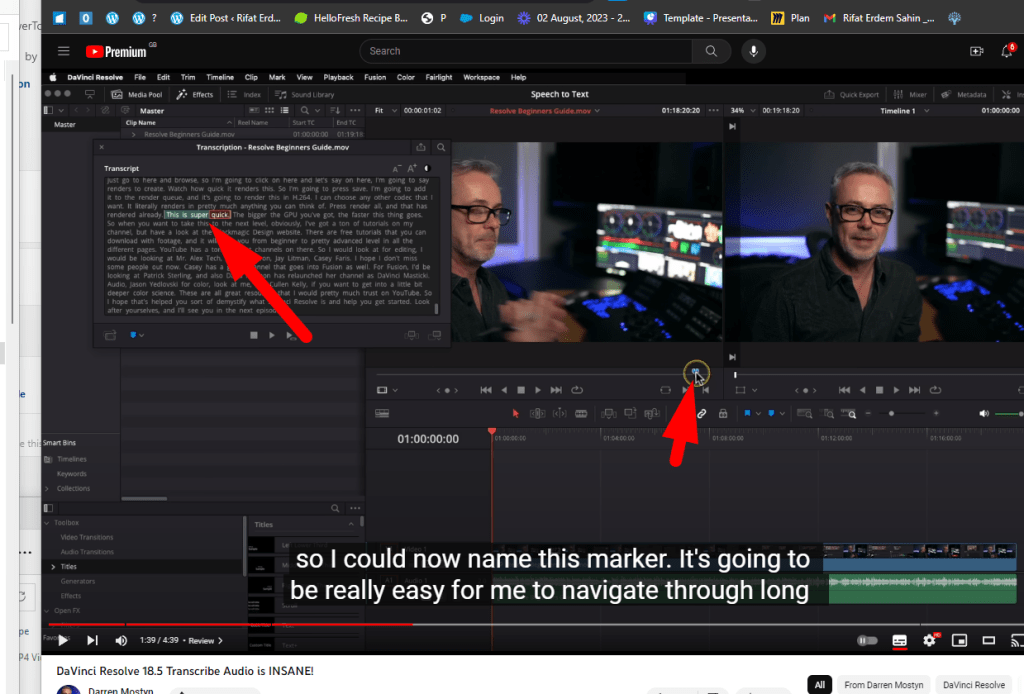Open the Mixer panel

pos(910,95)
